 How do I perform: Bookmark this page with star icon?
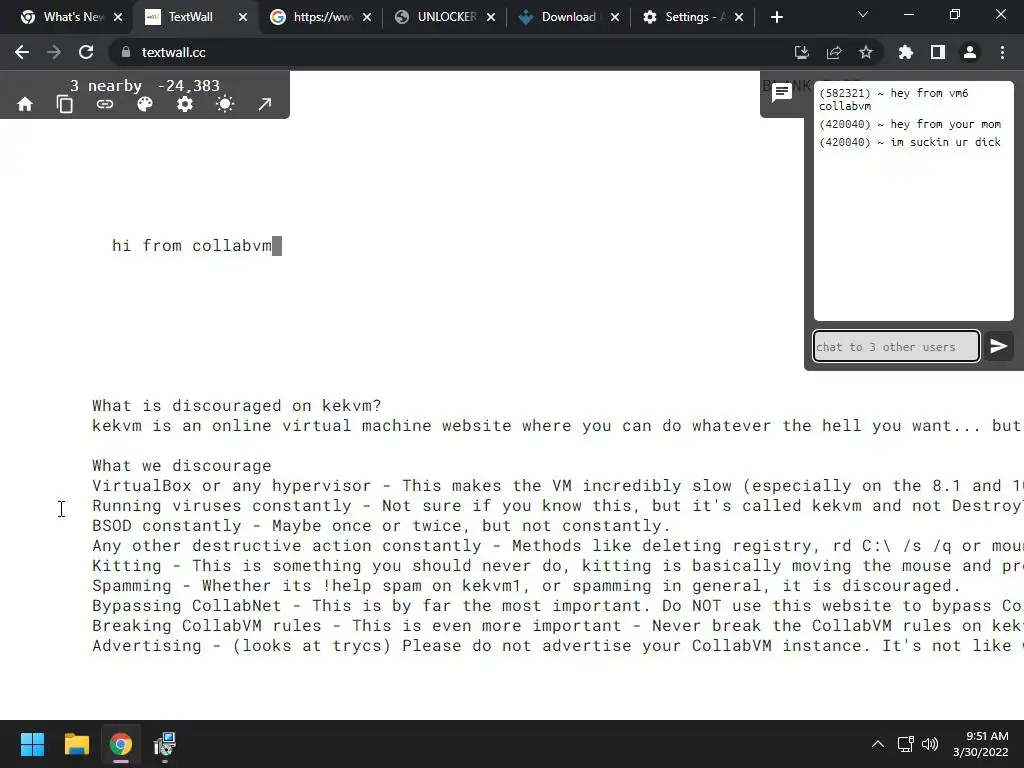tap(866, 52)
